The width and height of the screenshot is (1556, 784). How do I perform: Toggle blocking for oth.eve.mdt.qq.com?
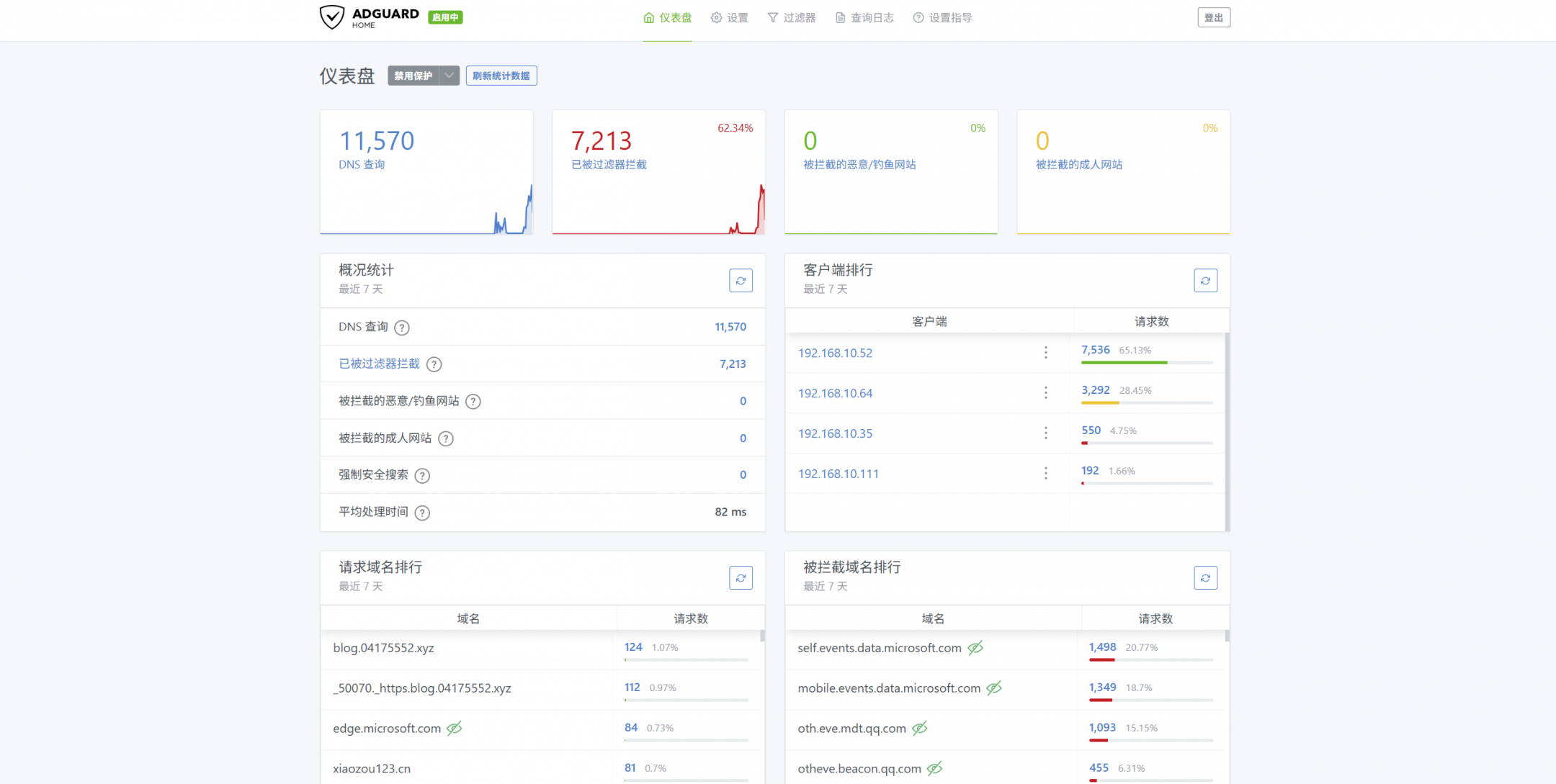click(920, 729)
